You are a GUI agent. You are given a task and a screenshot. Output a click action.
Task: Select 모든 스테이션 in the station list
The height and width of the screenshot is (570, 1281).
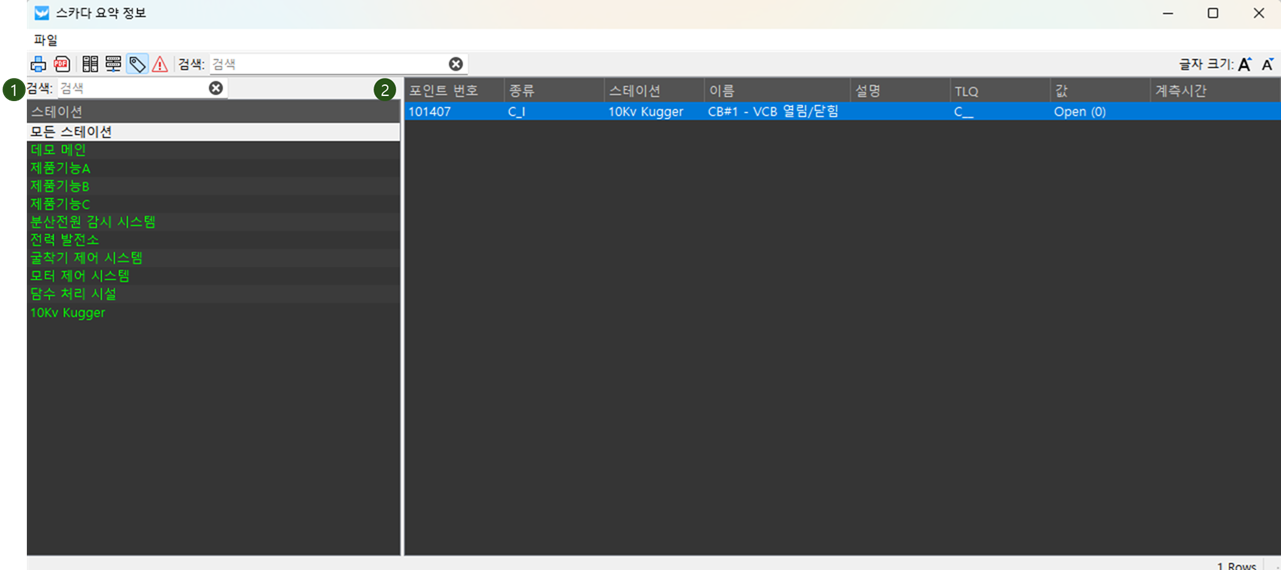(71, 132)
